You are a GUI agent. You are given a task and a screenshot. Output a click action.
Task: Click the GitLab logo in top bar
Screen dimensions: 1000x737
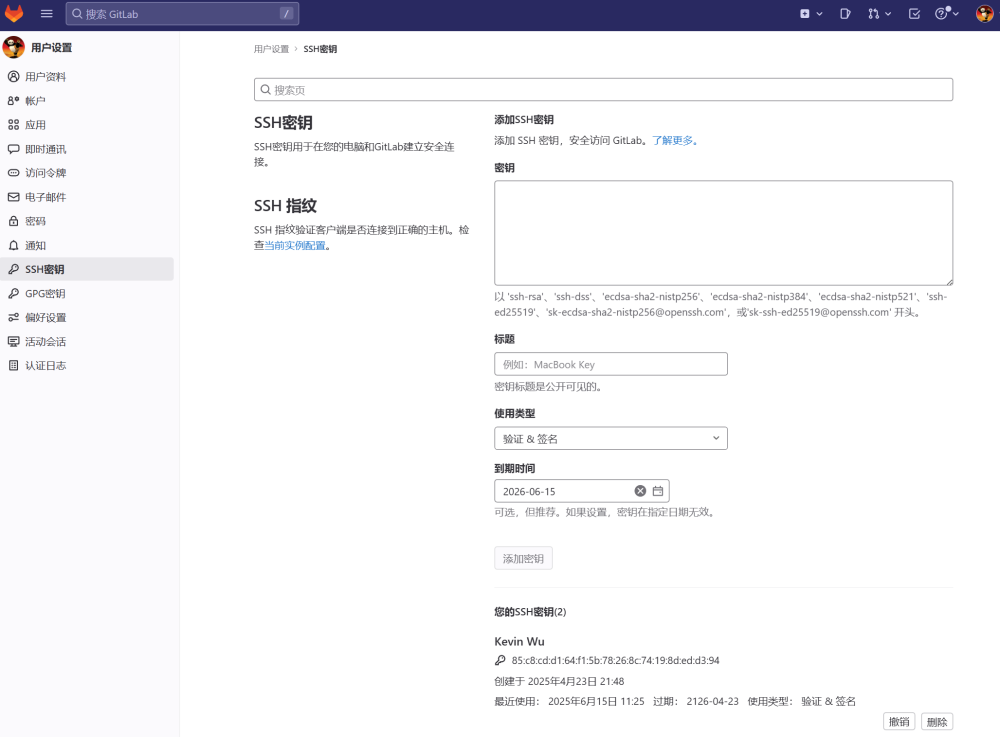pos(13,14)
